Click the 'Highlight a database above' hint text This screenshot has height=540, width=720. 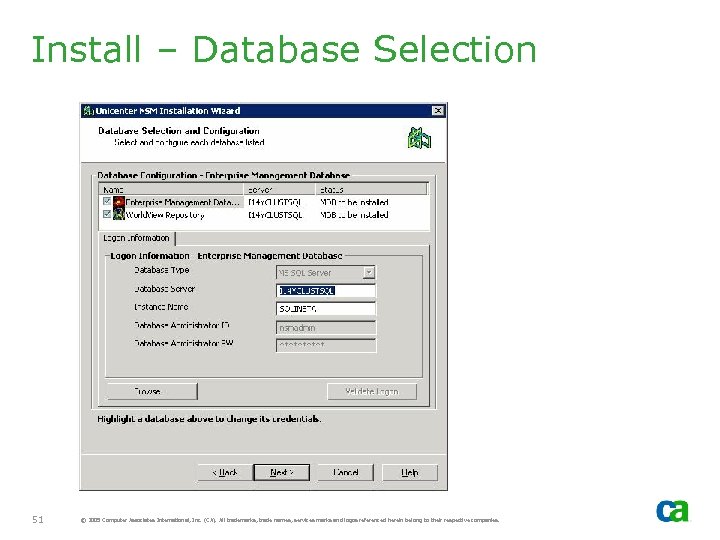click(x=209, y=419)
